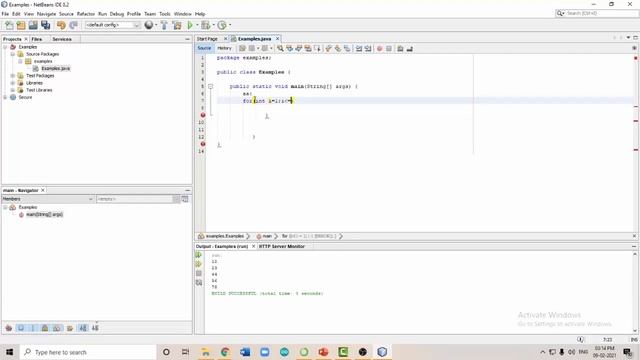Click the New Project toolbar icon
Screen dimensions: 640x360
21,25
